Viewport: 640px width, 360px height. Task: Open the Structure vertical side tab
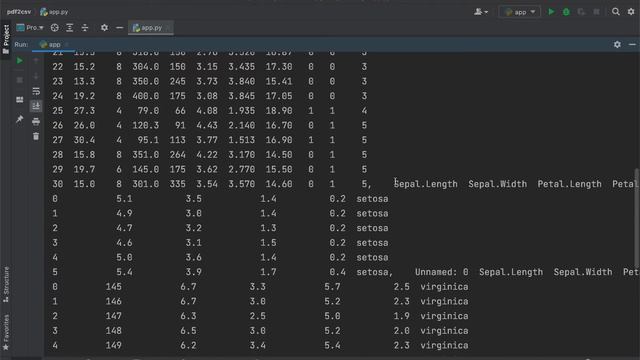[6, 284]
